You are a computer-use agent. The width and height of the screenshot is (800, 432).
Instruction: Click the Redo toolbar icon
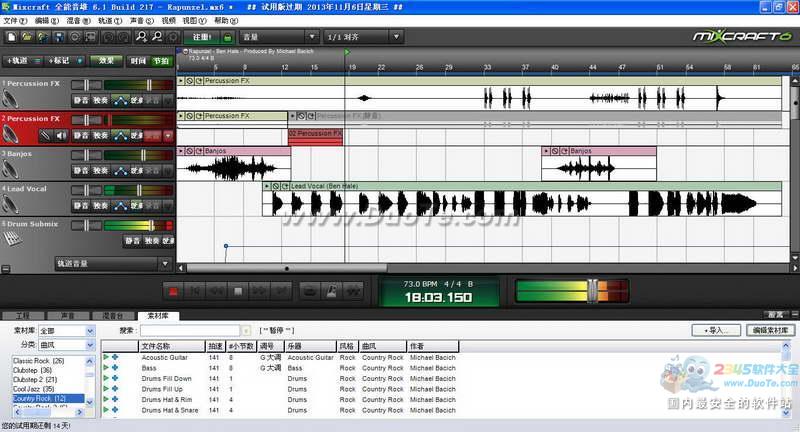pos(123,37)
